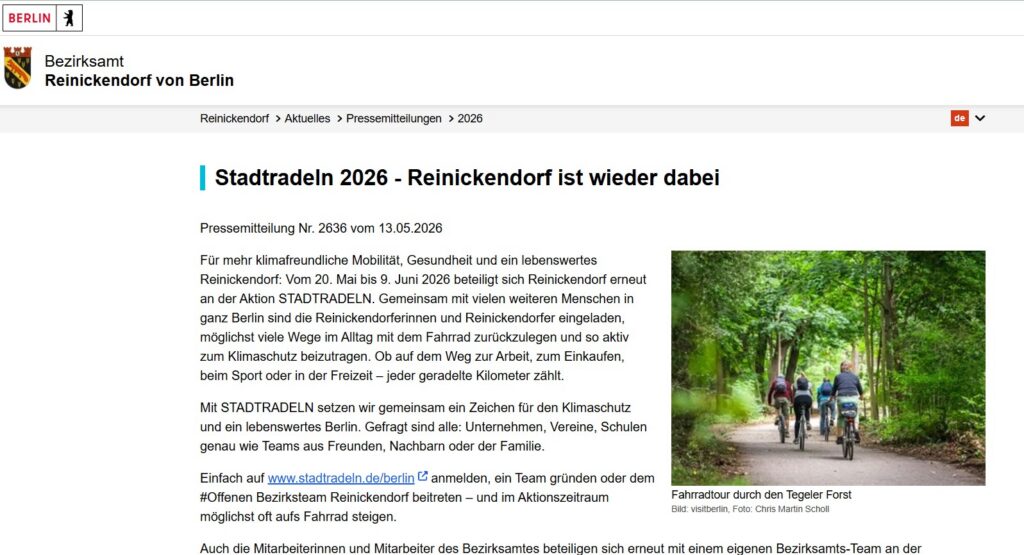Click the external link icon after stadtradeln.de/berlin
The width and height of the screenshot is (1024, 555).
423,477
